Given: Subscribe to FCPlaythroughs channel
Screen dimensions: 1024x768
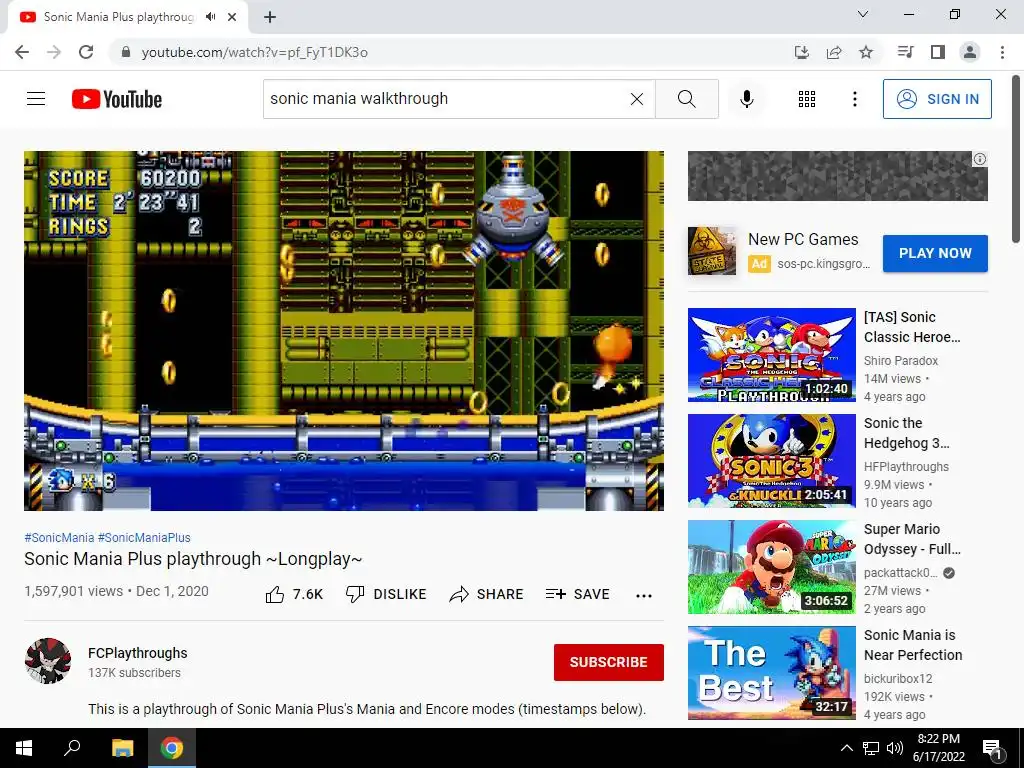Looking at the screenshot, I should coord(609,662).
